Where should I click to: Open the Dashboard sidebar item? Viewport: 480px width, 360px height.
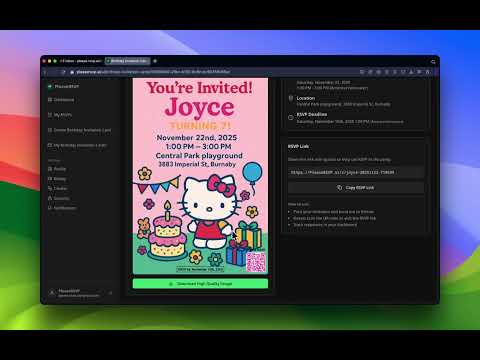(x=61, y=100)
